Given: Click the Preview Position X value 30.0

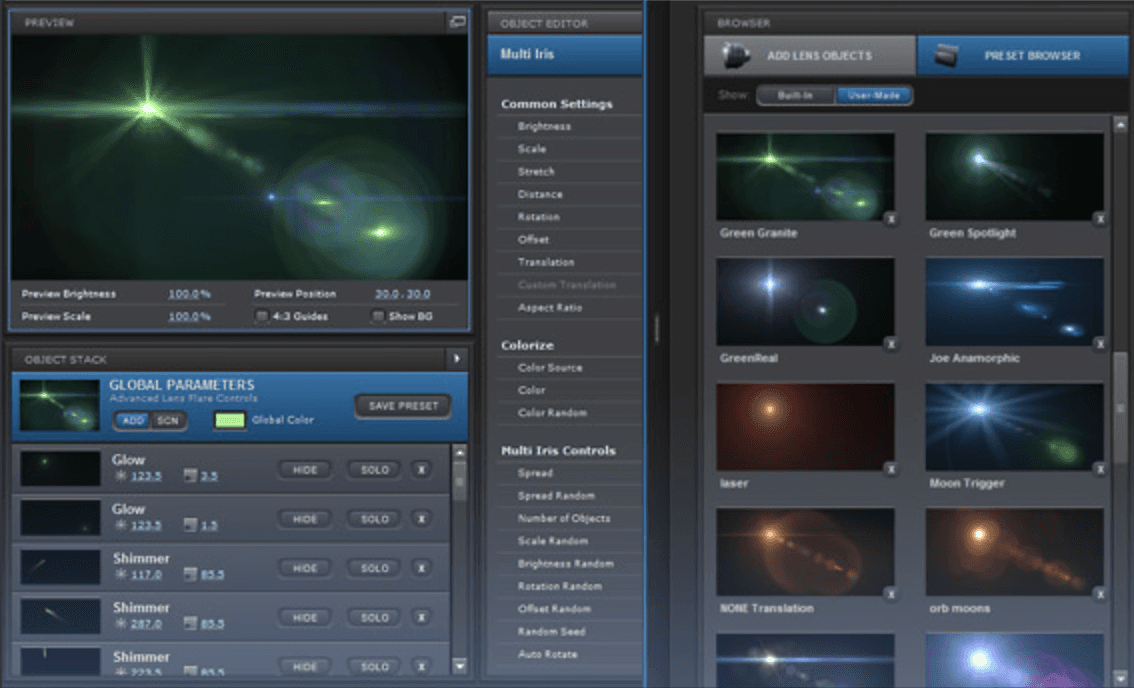Looking at the screenshot, I should 387,294.
